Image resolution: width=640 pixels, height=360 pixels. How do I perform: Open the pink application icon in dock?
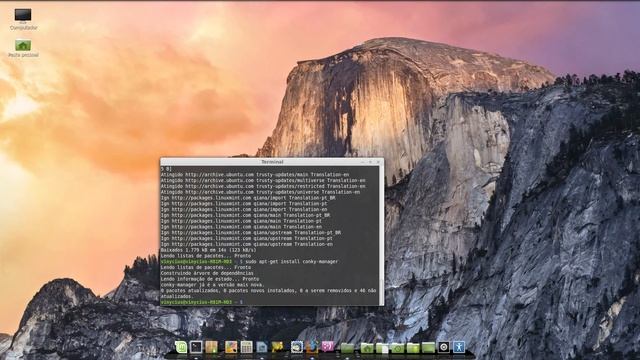click(327, 347)
